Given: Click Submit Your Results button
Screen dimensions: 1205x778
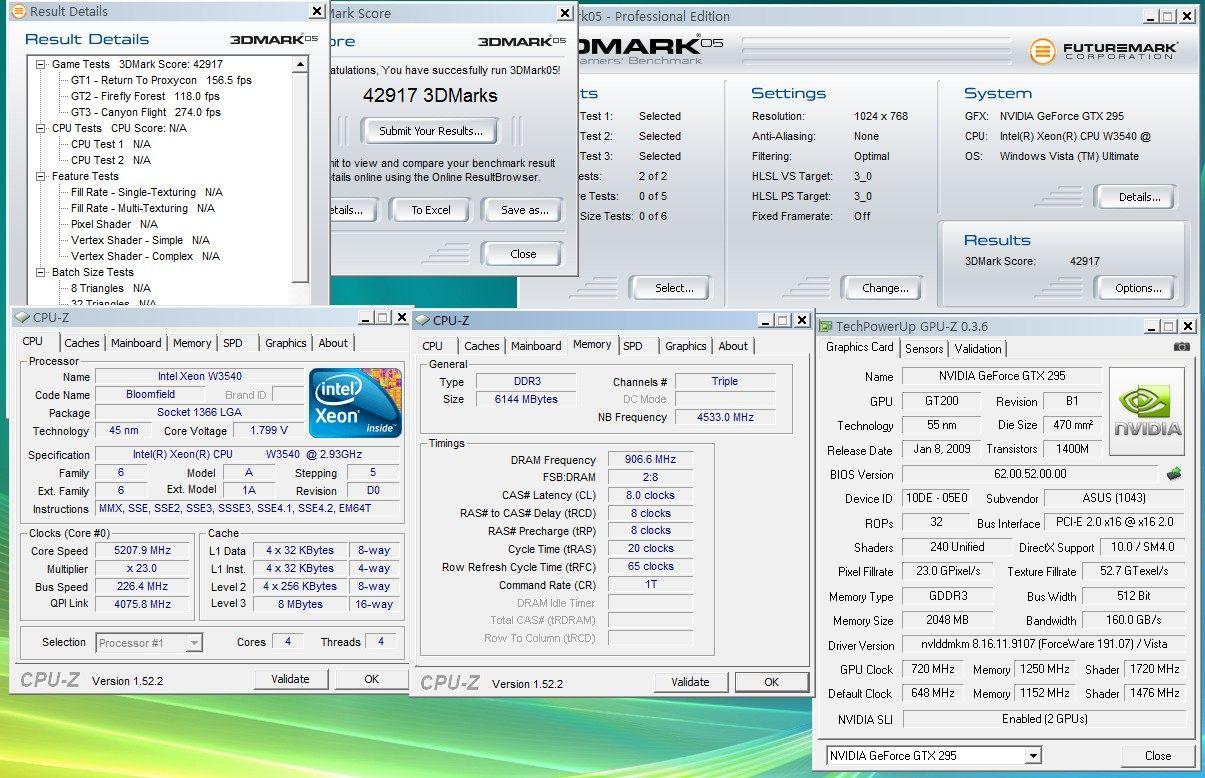Looking at the screenshot, I should click(x=431, y=130).
